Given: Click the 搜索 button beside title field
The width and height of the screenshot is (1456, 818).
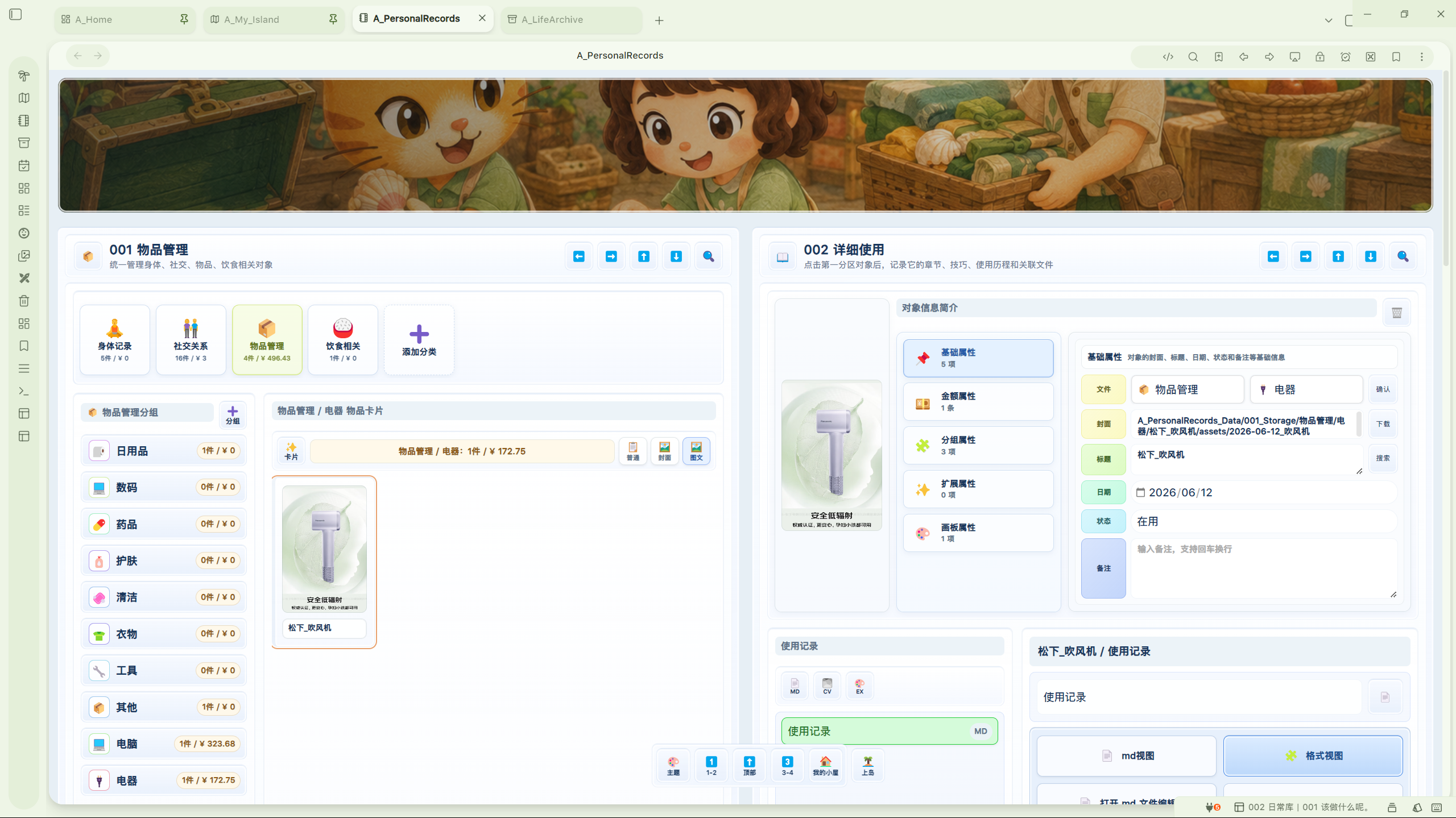Looking at the screenshot, I should click(1383, 458).
